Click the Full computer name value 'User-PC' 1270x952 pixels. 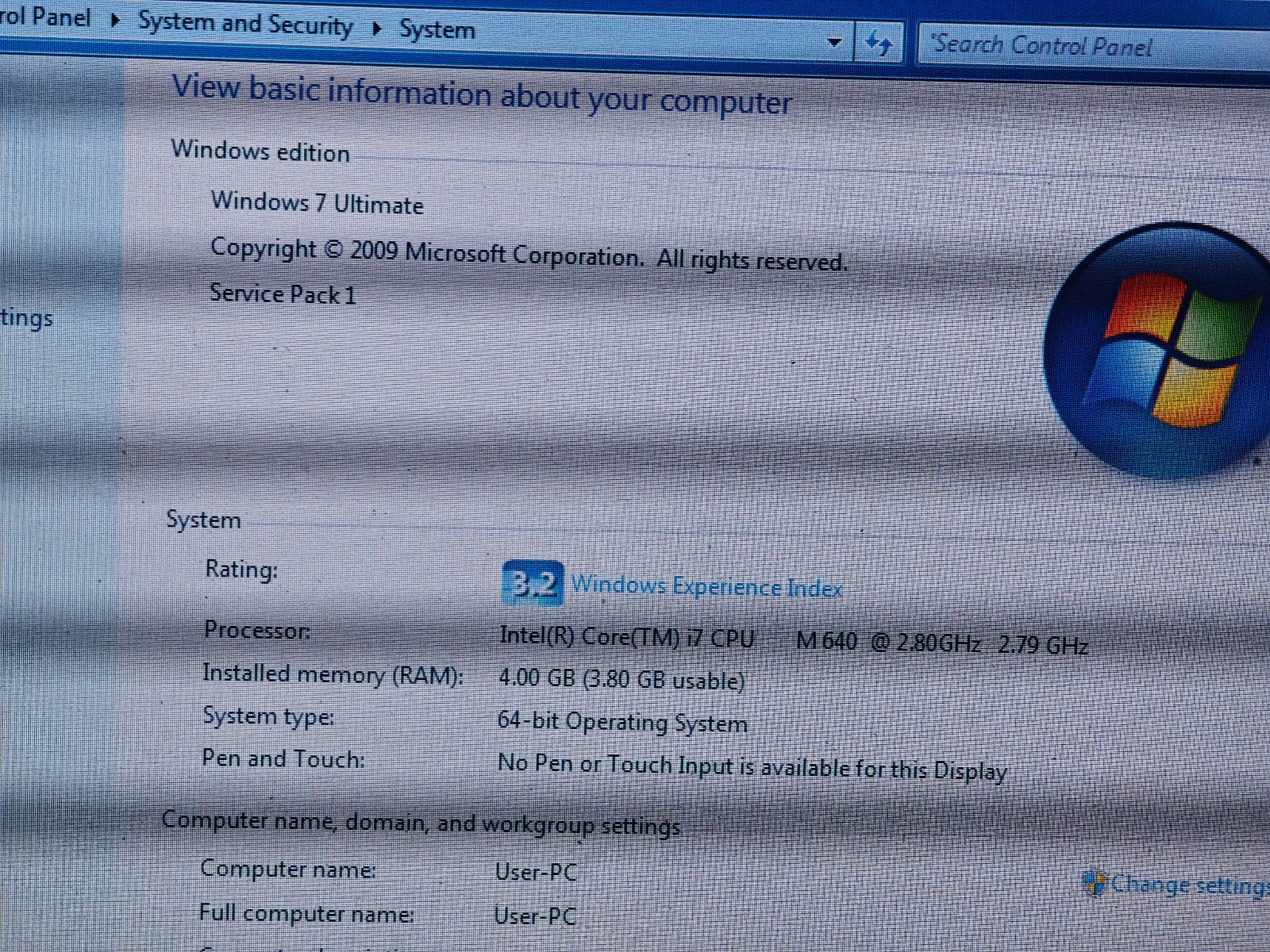click(535, 916)
